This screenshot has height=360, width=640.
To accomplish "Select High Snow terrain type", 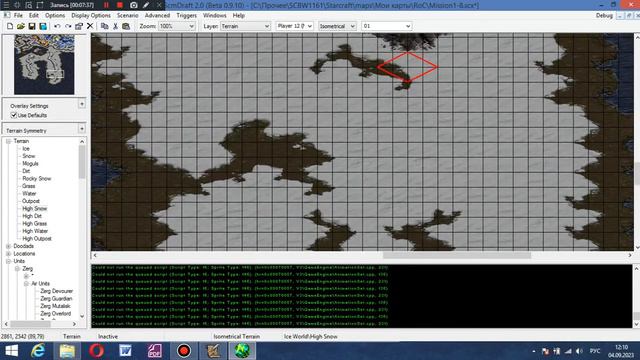I will point(35,209).
